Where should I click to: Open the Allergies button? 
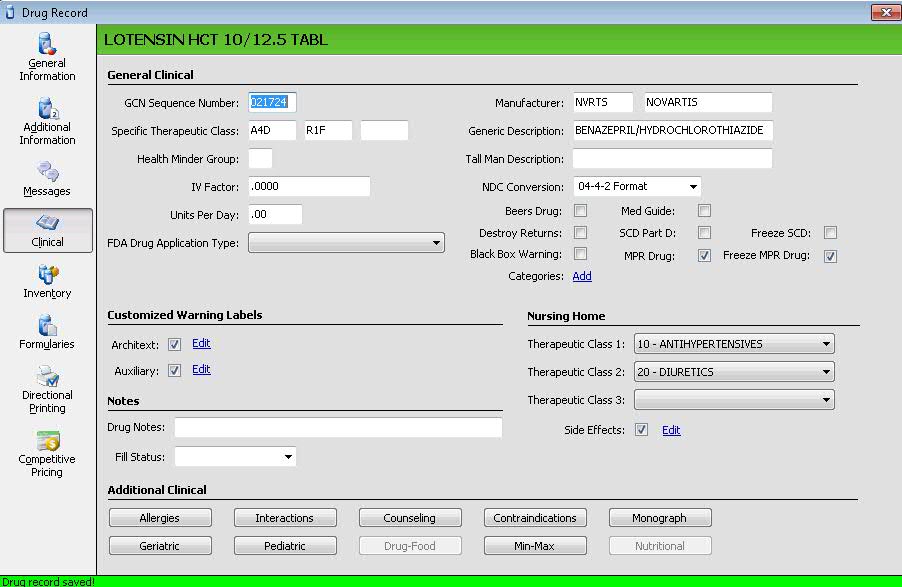point(160,518)
